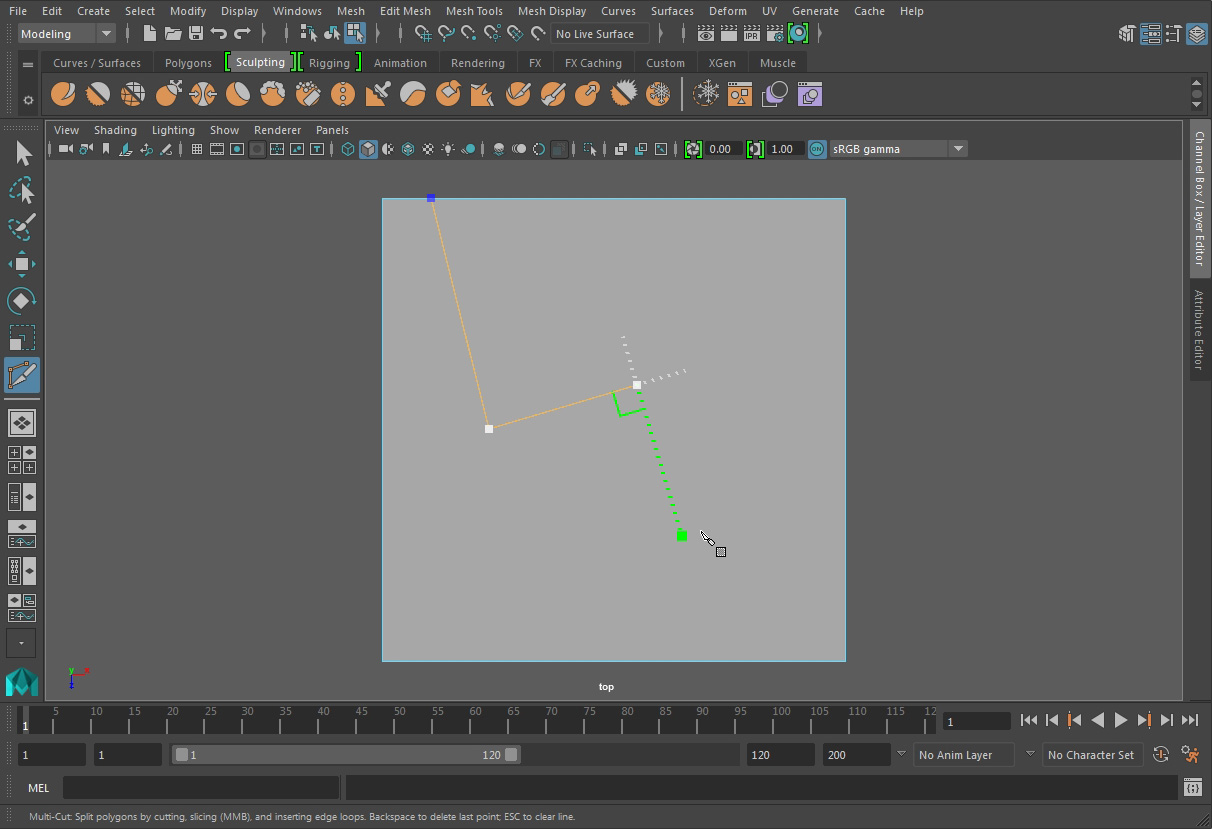Switch to single perspective pane layout
1212x829 pixels.
tap(22, 422)
